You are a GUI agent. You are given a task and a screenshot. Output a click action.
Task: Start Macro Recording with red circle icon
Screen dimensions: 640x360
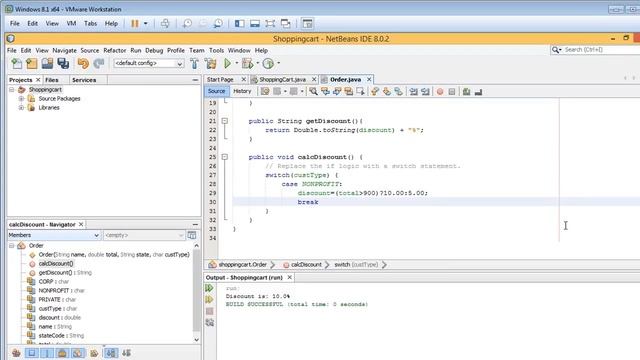coord(440,91)
